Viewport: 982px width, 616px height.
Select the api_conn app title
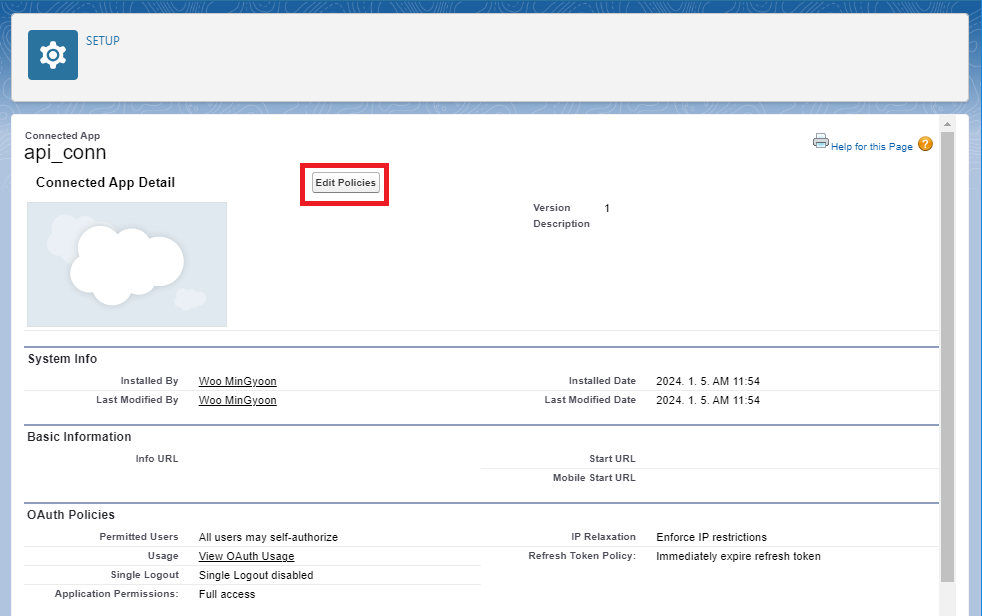(x=64, y=152)
